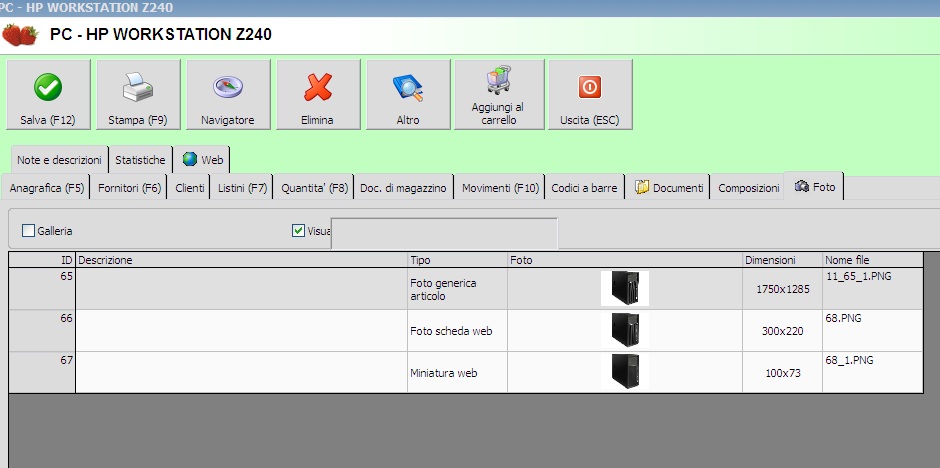Open the Altro magnifier book button
The height and width of the screenshot is (468, 940).
point(408,94)
